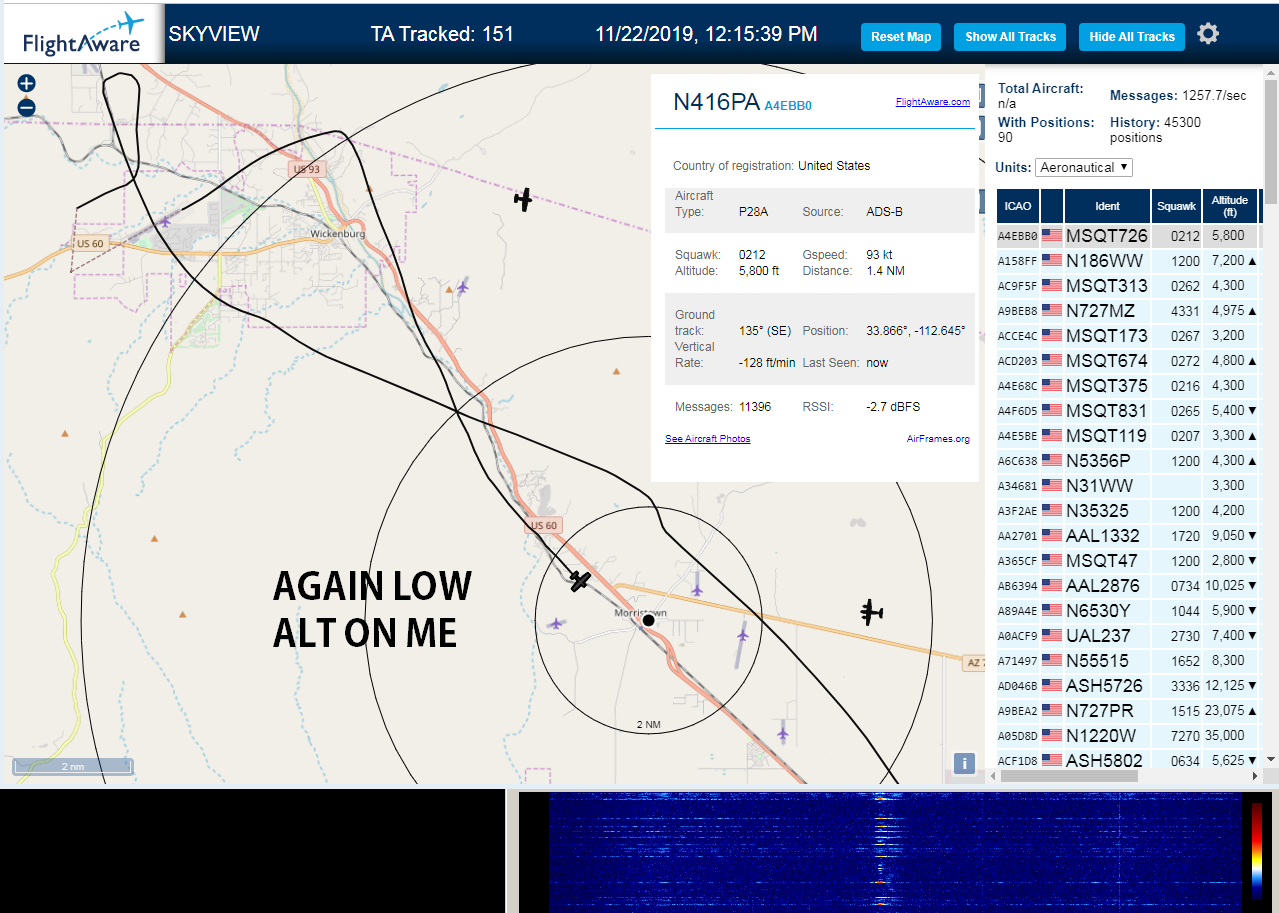This screenshot has height=913, width=1279.
Task: Select the N5356P aircraft row
Action: [x=1127, y=461]
